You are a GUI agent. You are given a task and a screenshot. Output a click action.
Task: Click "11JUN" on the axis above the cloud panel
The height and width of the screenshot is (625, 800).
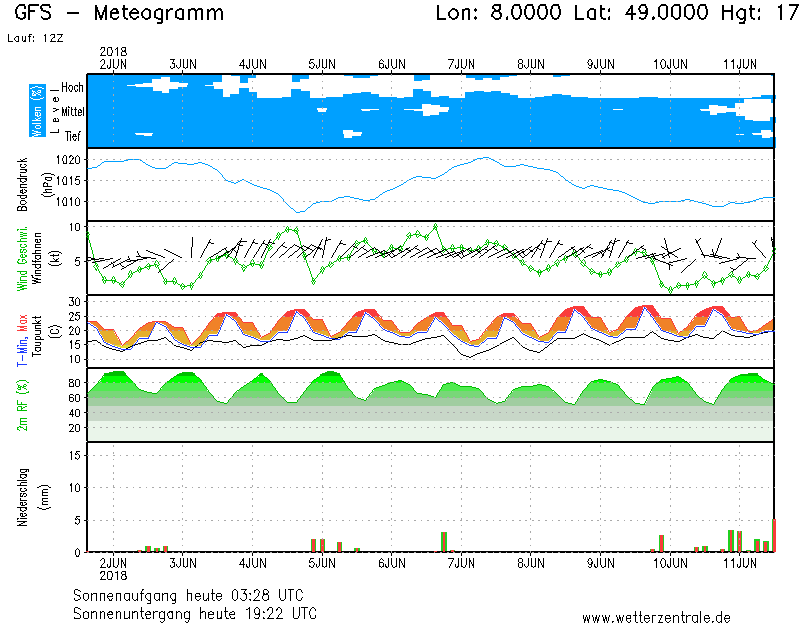point(740,64)
